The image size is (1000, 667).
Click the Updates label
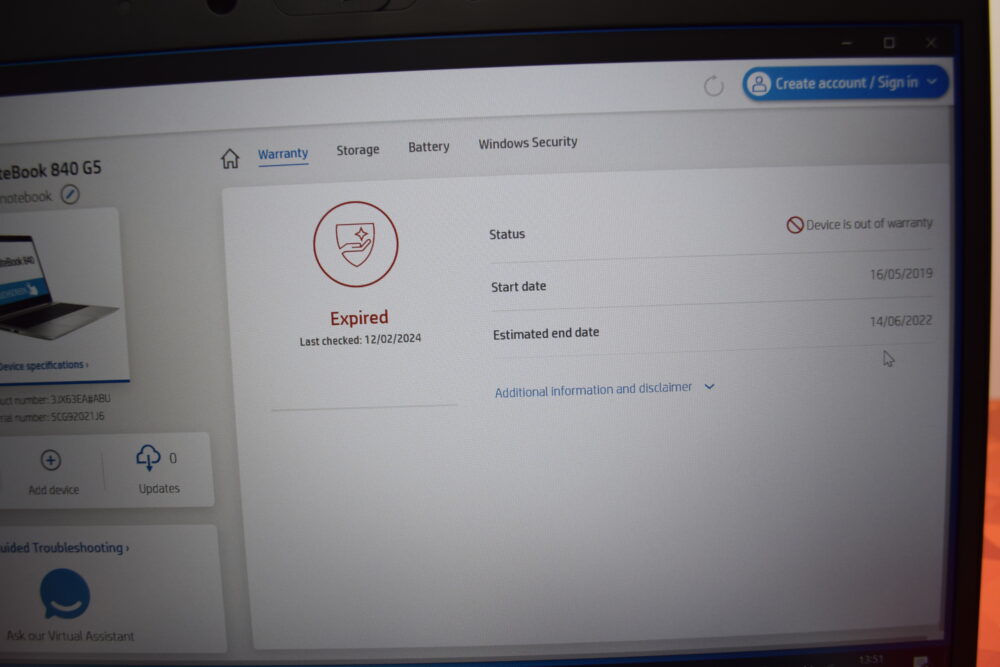159,488
